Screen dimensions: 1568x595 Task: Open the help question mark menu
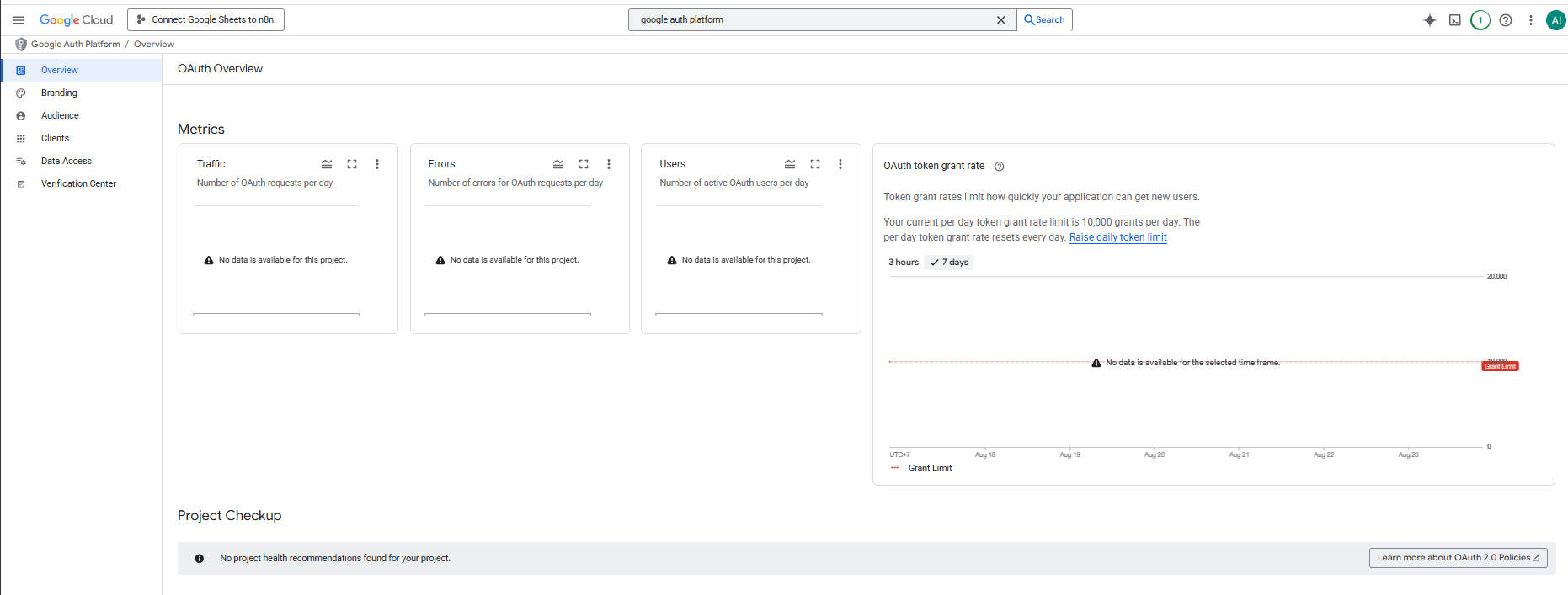[1506, 20]
